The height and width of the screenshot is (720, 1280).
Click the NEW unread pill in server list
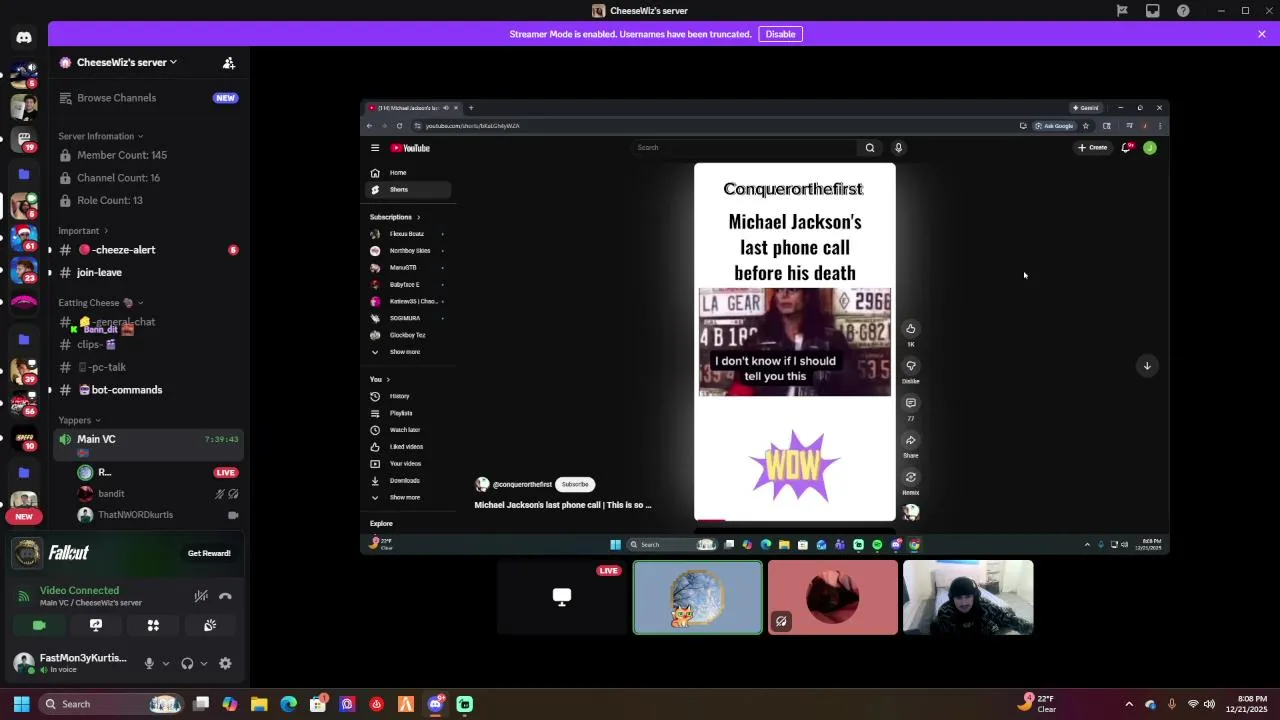click(x=24, y=517)
